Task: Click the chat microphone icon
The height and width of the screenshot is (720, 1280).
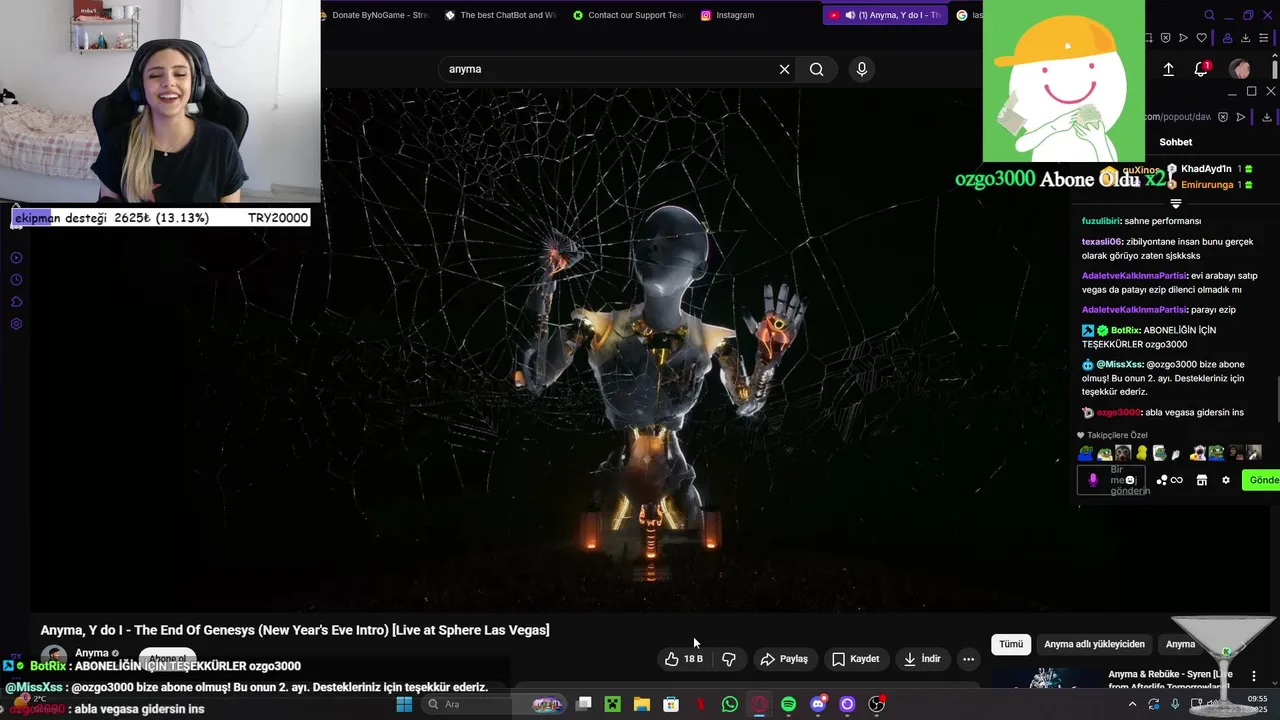Action: (x=1093, y=480)
